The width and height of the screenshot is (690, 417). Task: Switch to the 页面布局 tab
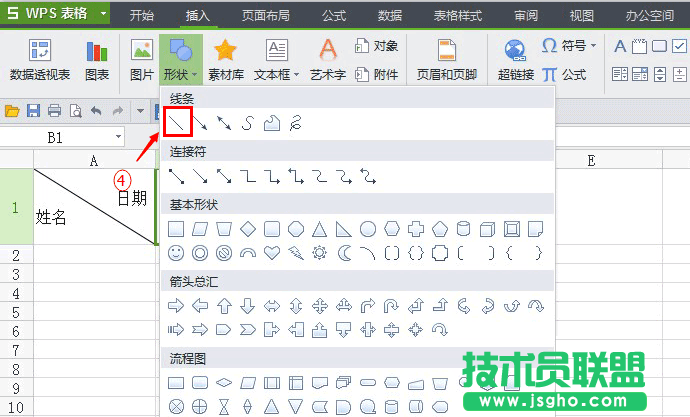266,16
